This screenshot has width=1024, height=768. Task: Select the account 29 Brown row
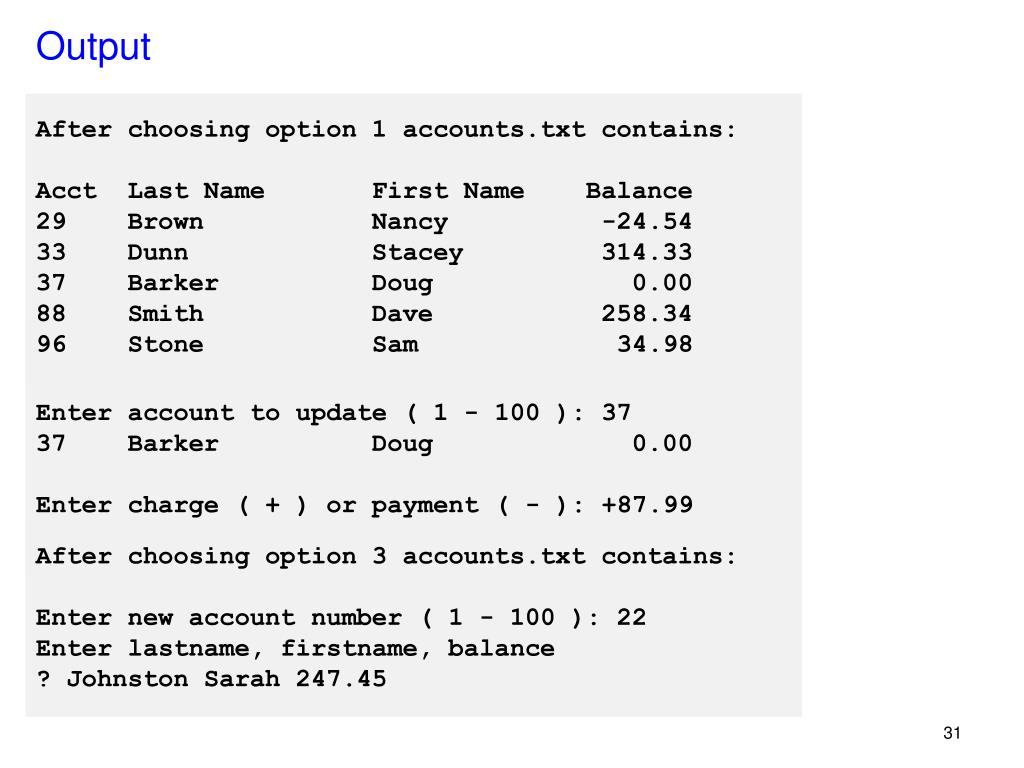(364, 221)
